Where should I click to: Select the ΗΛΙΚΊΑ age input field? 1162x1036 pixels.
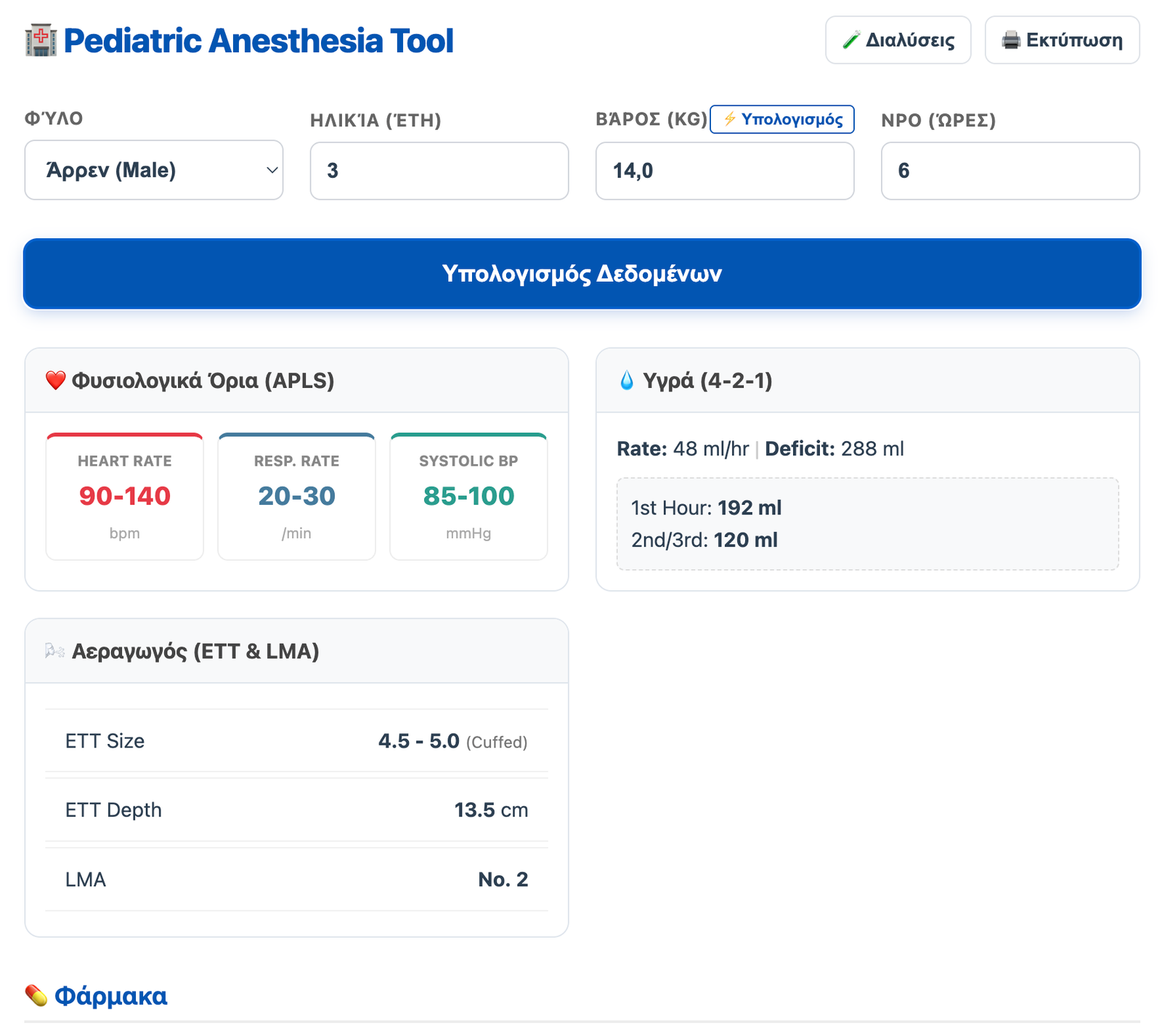(439, 170)
